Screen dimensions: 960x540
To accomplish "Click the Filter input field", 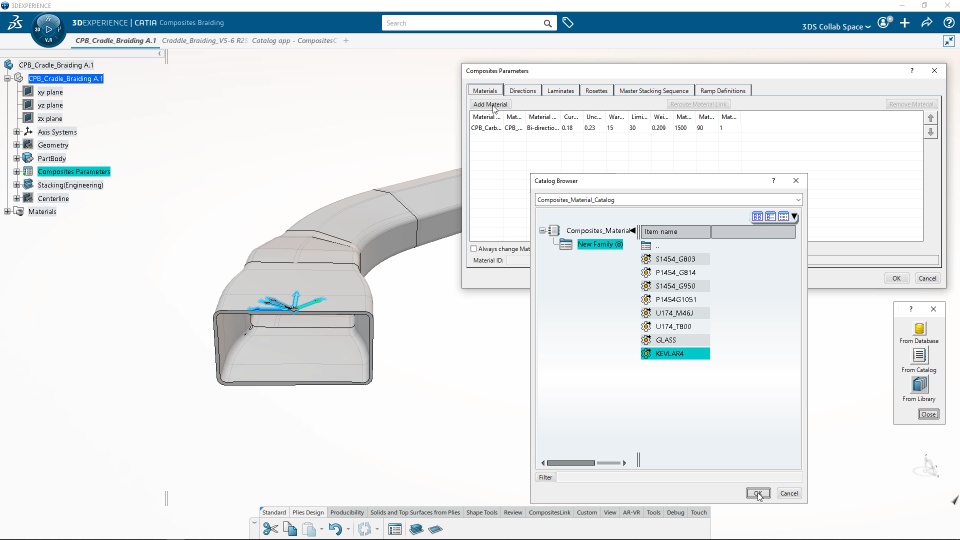I will tap(679, 478).
